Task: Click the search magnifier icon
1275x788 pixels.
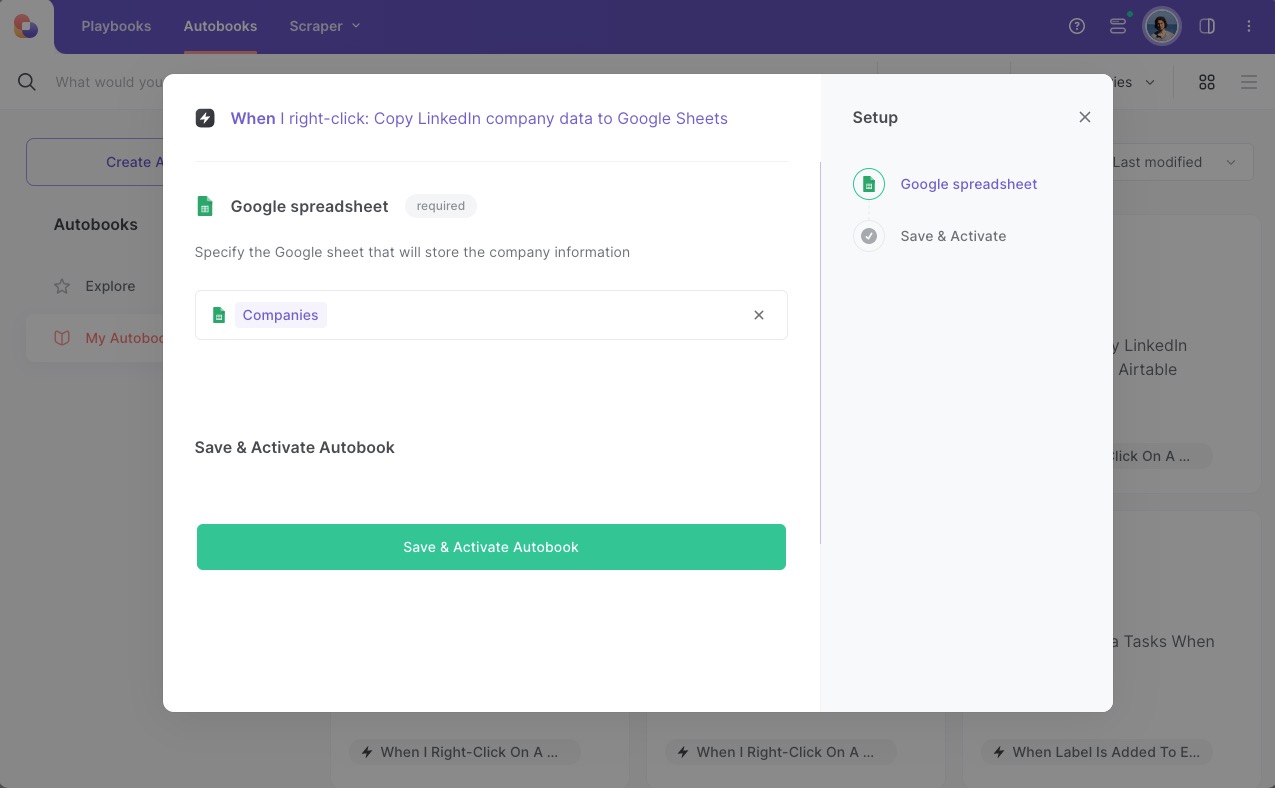Action: click(27, 82)
